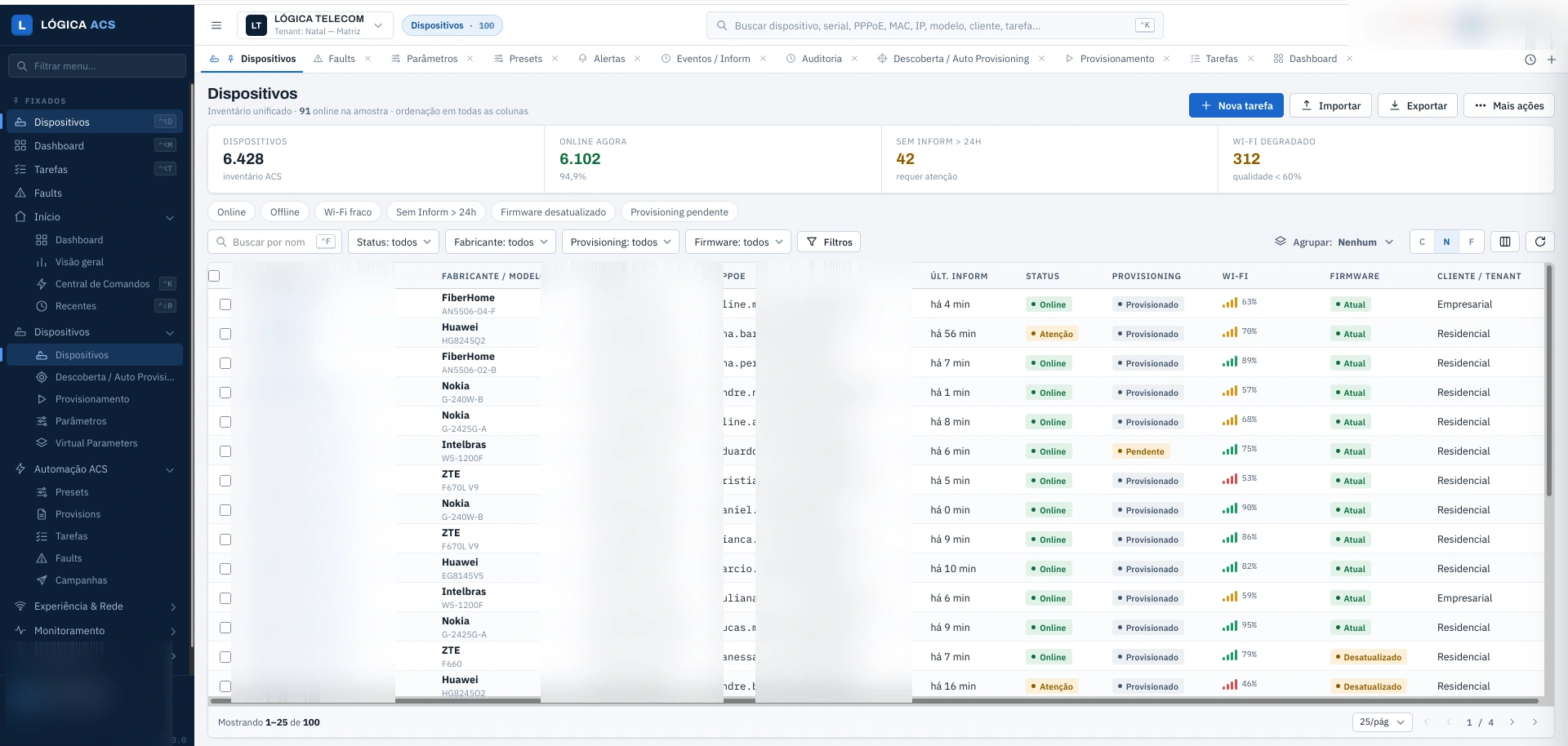Toggle the hamburger menu icon

tap(216, 25)
